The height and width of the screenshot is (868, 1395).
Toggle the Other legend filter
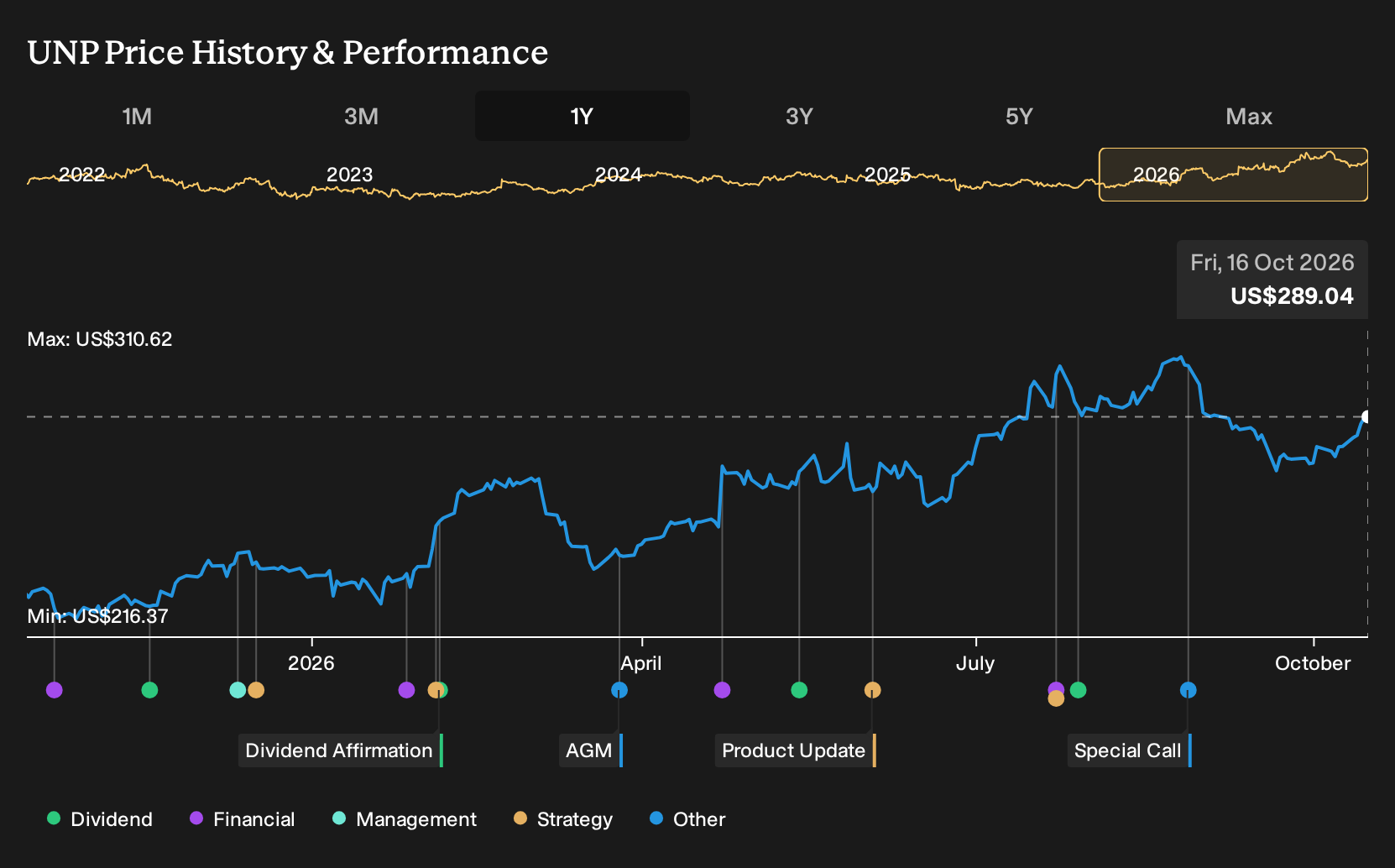pos(687,819)
